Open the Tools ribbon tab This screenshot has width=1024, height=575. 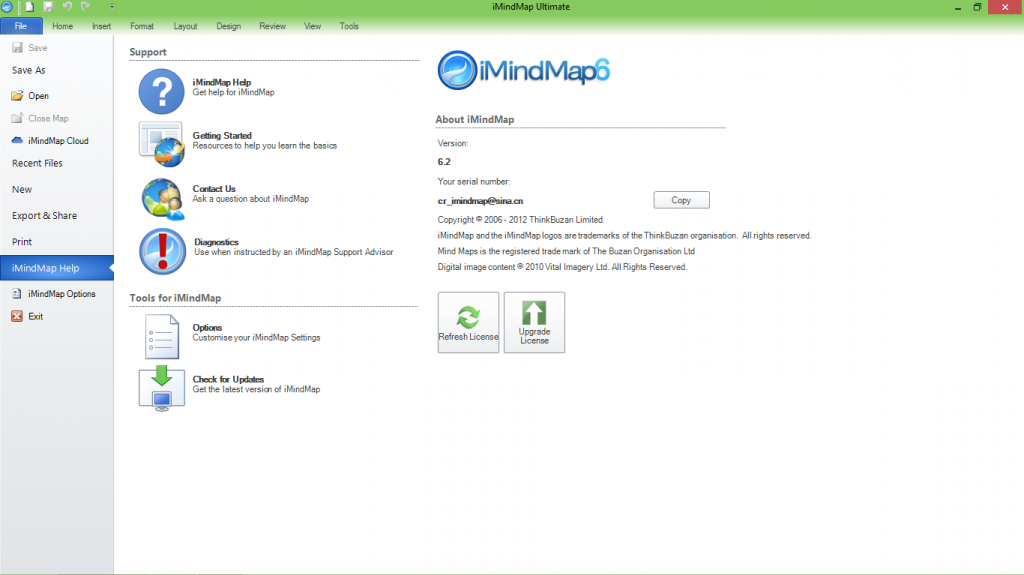tap(349, 26)
